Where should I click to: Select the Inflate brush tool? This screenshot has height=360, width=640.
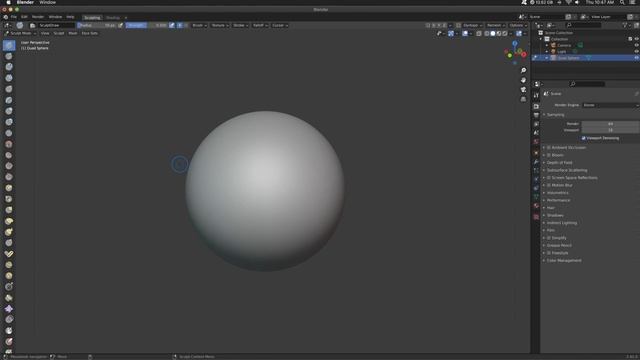point(9,111)
